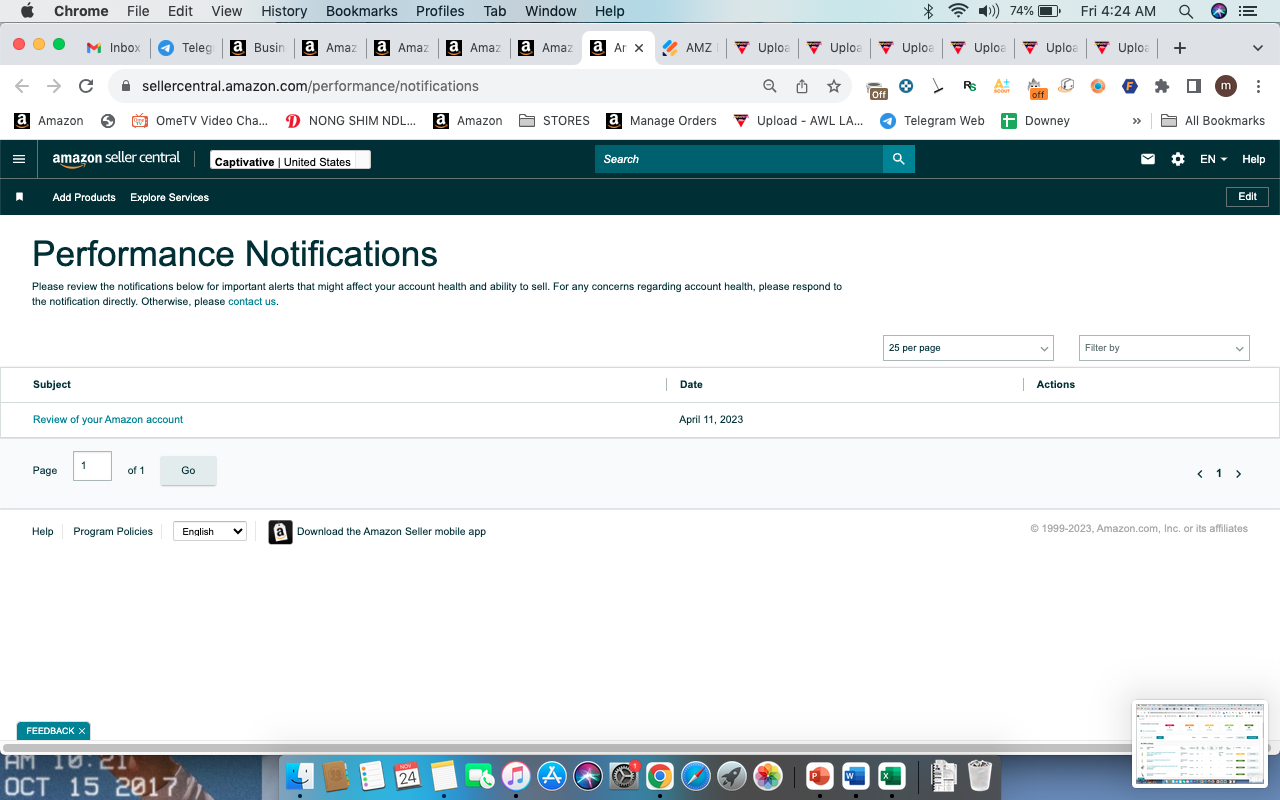Open Explore Services
The width and height of the screenshot is (1280, 800).
pyautogui.click(x=169, y=197)
